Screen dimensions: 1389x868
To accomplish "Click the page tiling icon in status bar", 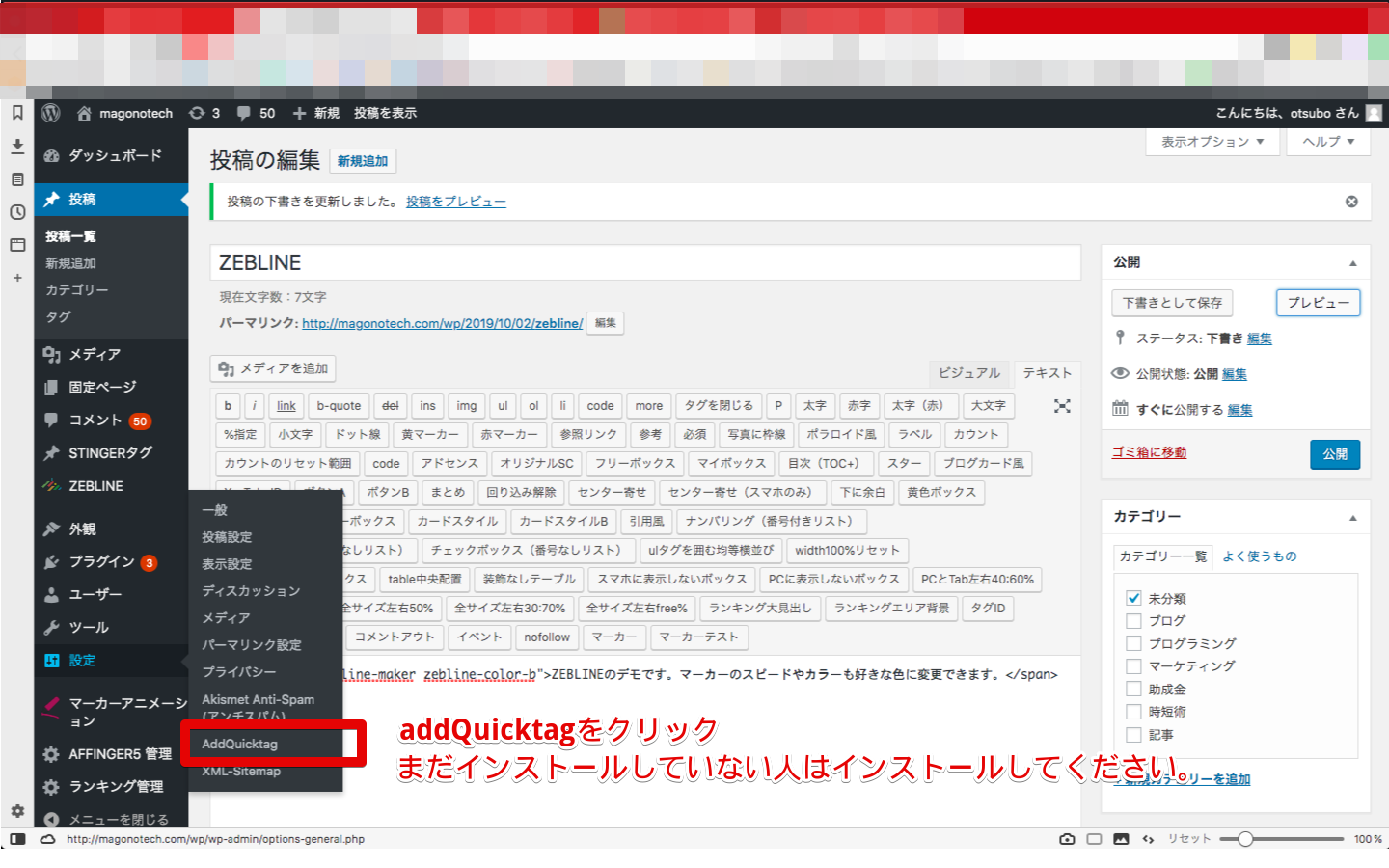I will tap(1094, 839).
